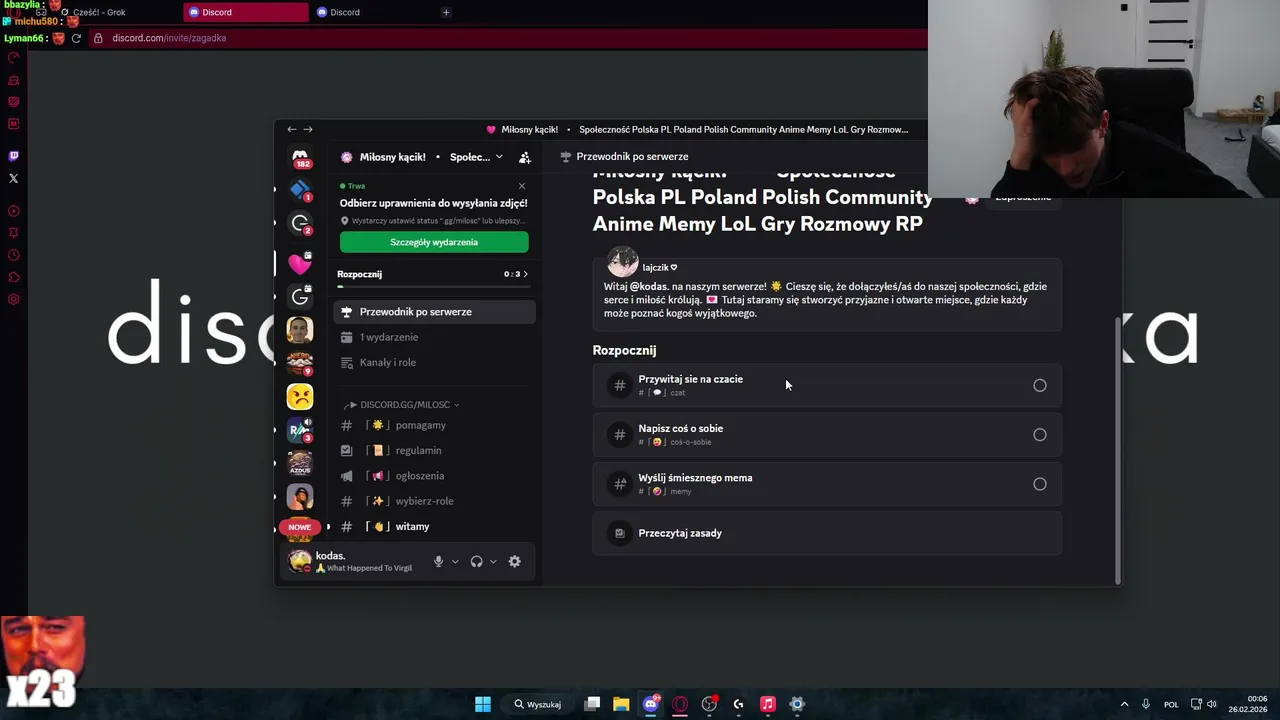
Task: Mark Przywitaj się na czacie task circle
Action: 1040,385
